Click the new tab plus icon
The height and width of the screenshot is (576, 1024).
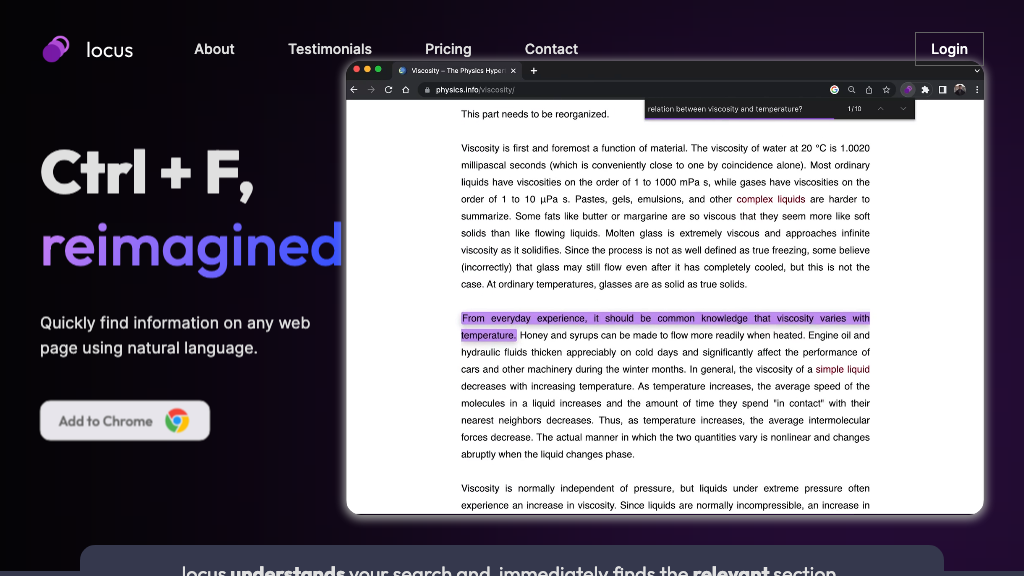534,71
